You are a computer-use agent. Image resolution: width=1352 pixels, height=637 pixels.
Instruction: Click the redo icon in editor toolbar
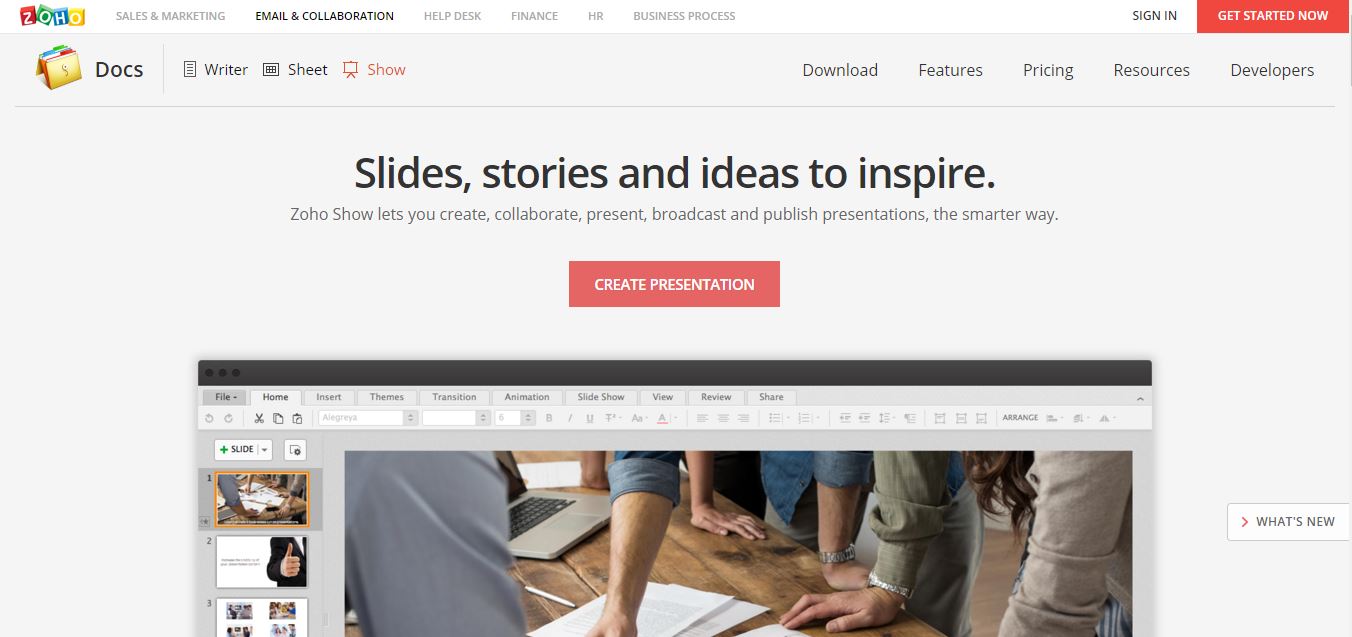coord(228,418)
